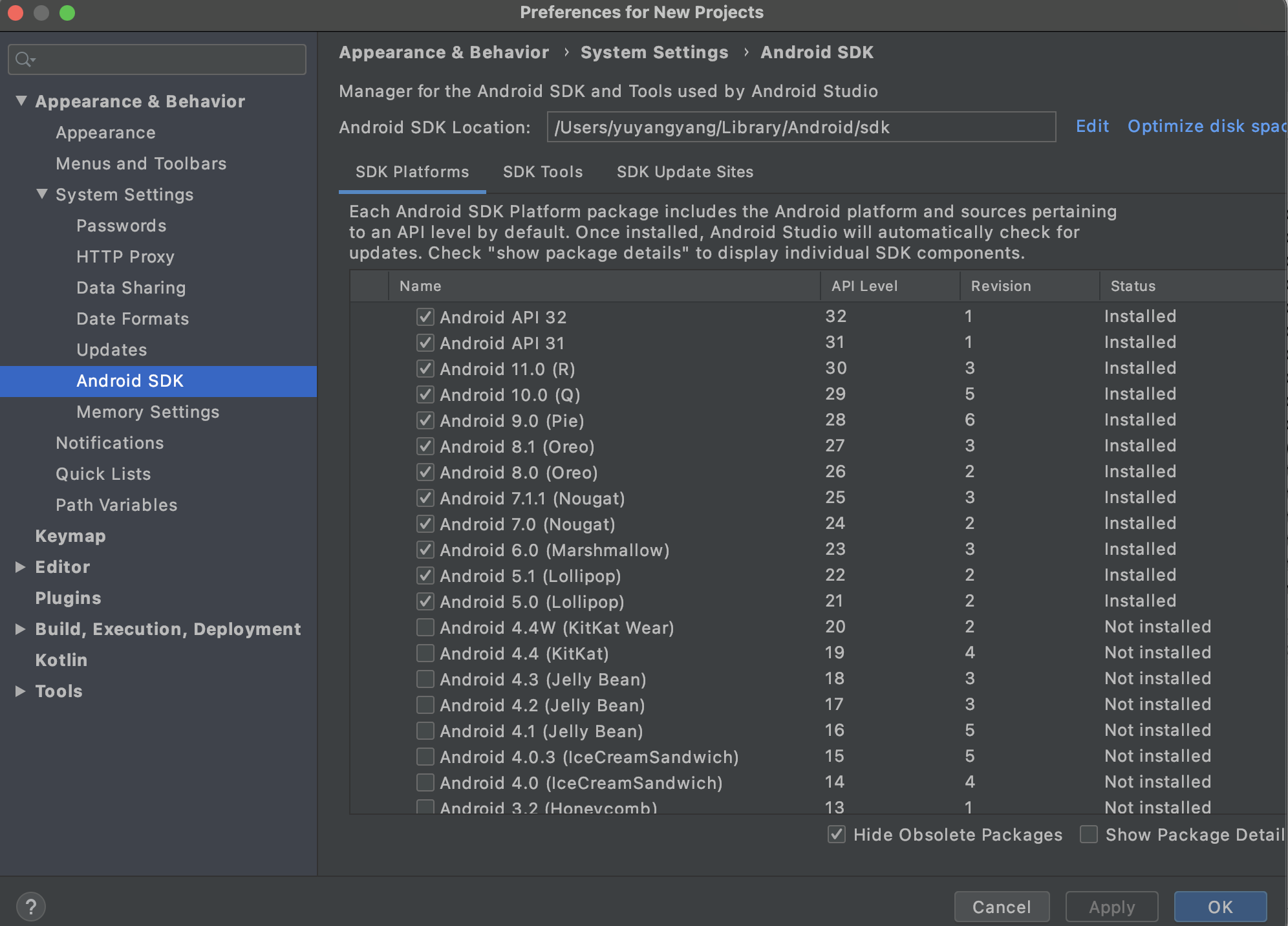
Task: Click the green zoom window button
Action: tap(67, 13)
